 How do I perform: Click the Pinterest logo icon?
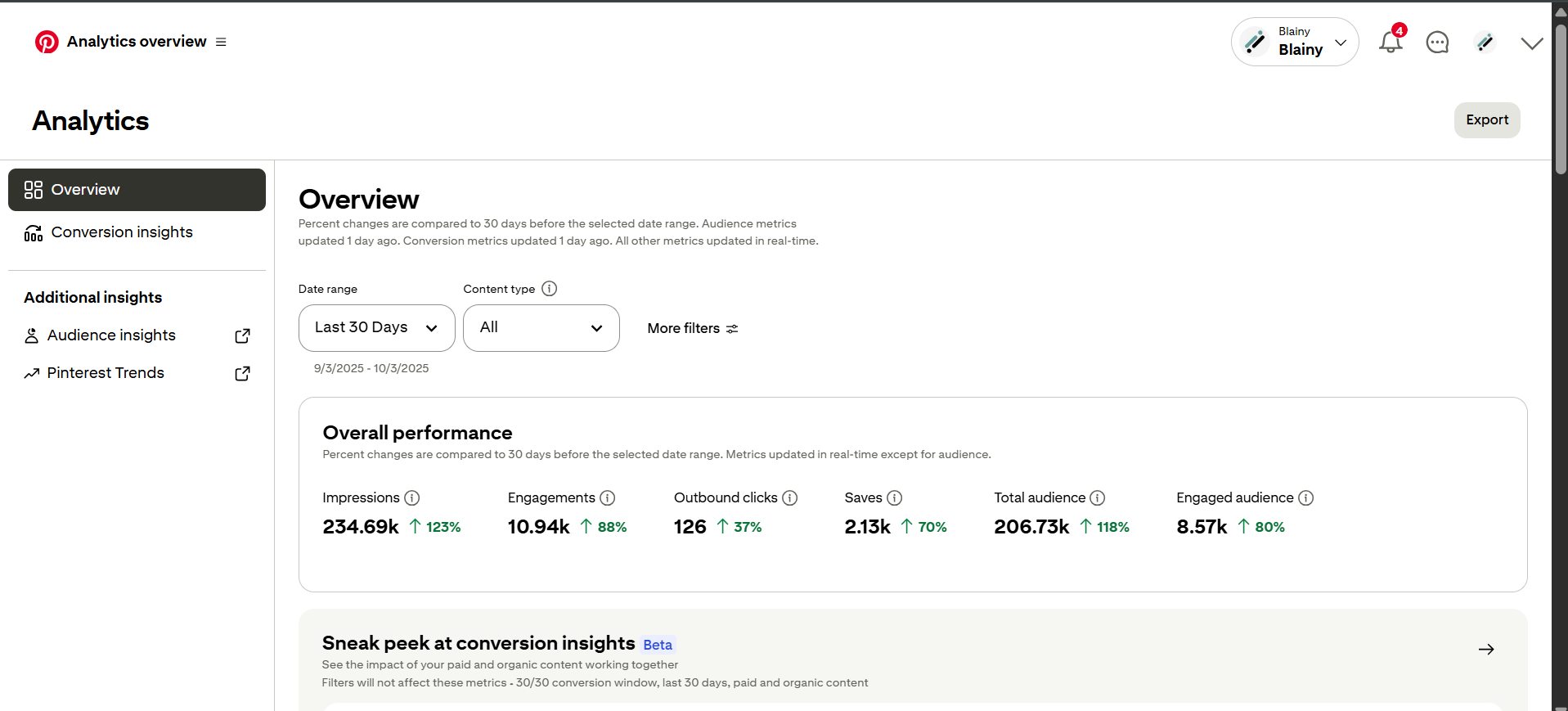(x=47, y=42)
